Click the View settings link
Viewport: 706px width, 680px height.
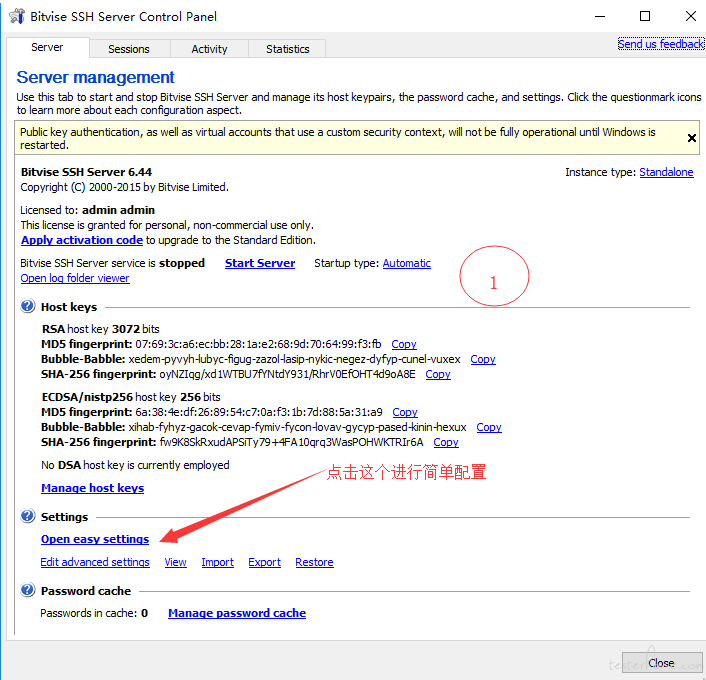[x=176, y=562]
